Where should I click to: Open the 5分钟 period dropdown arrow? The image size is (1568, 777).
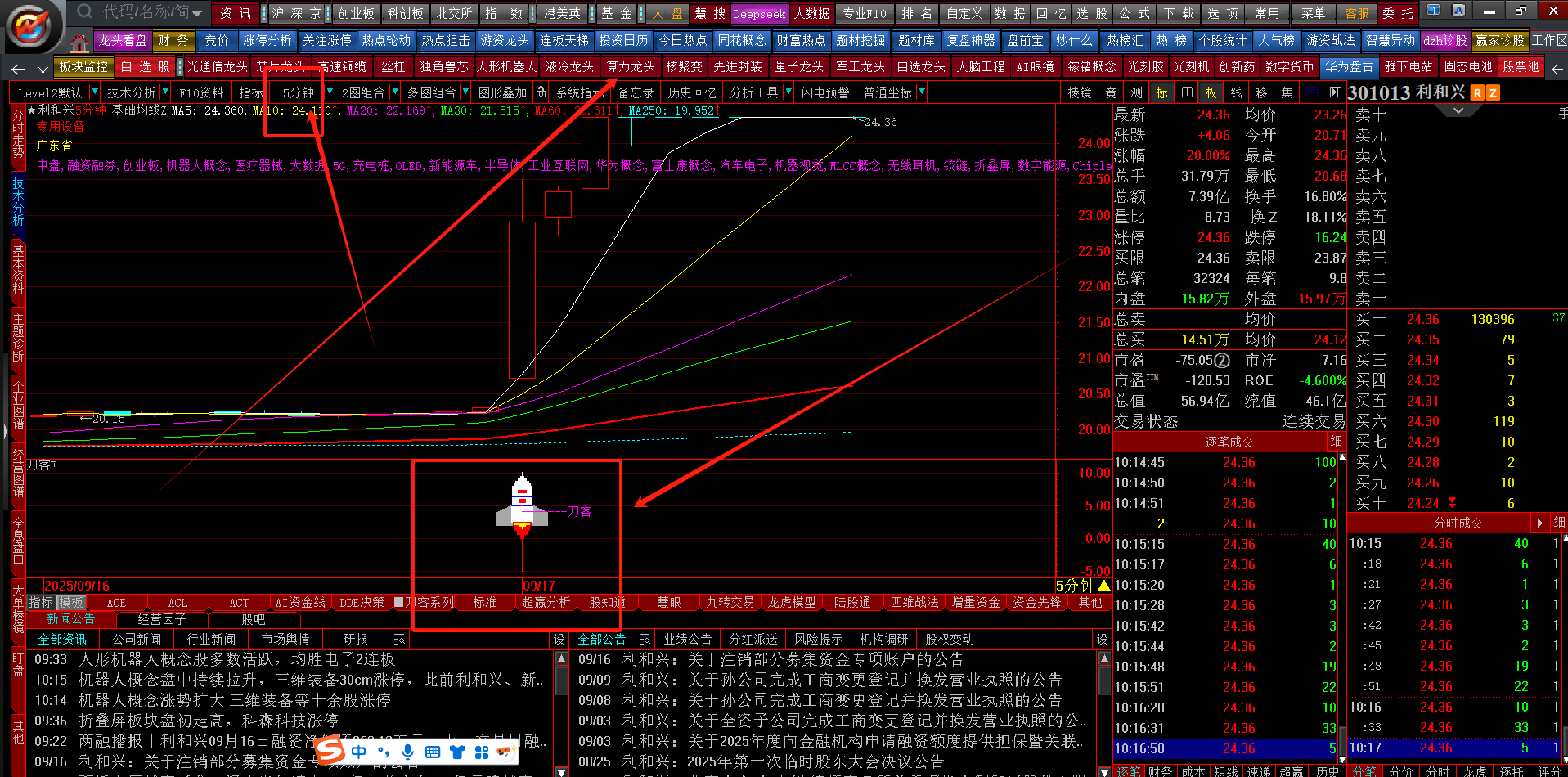pyautogui.click(x=329, y=92)
